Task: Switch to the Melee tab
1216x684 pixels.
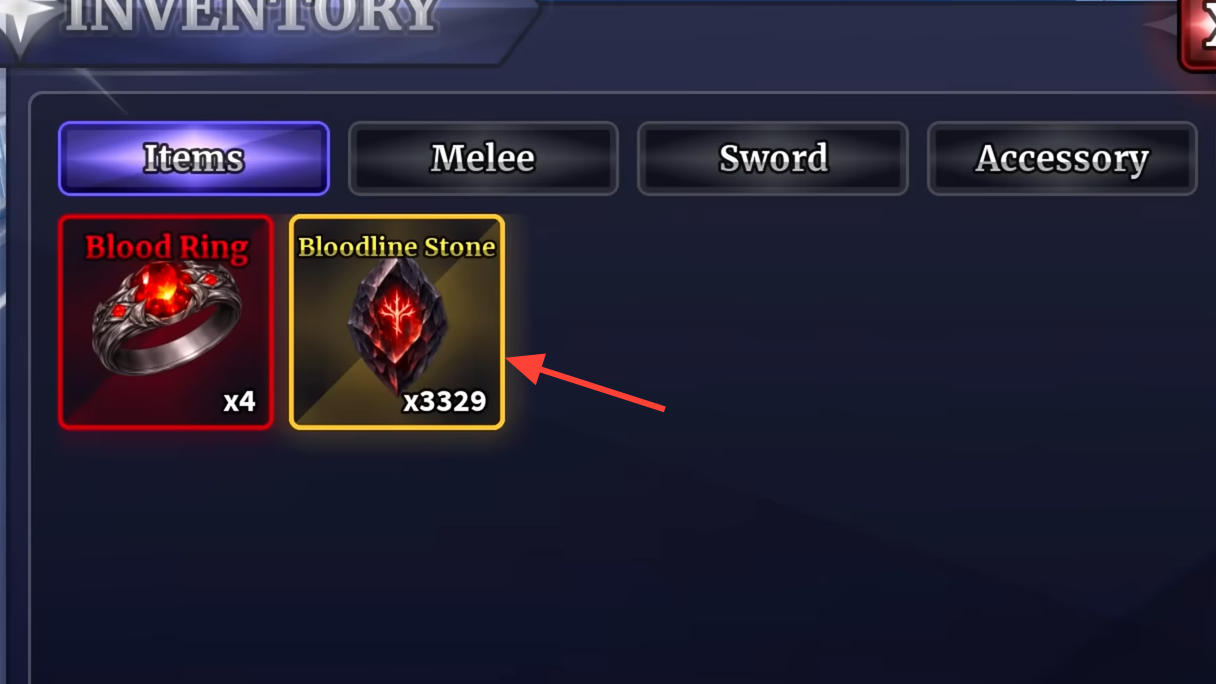Action: point(483,158)
